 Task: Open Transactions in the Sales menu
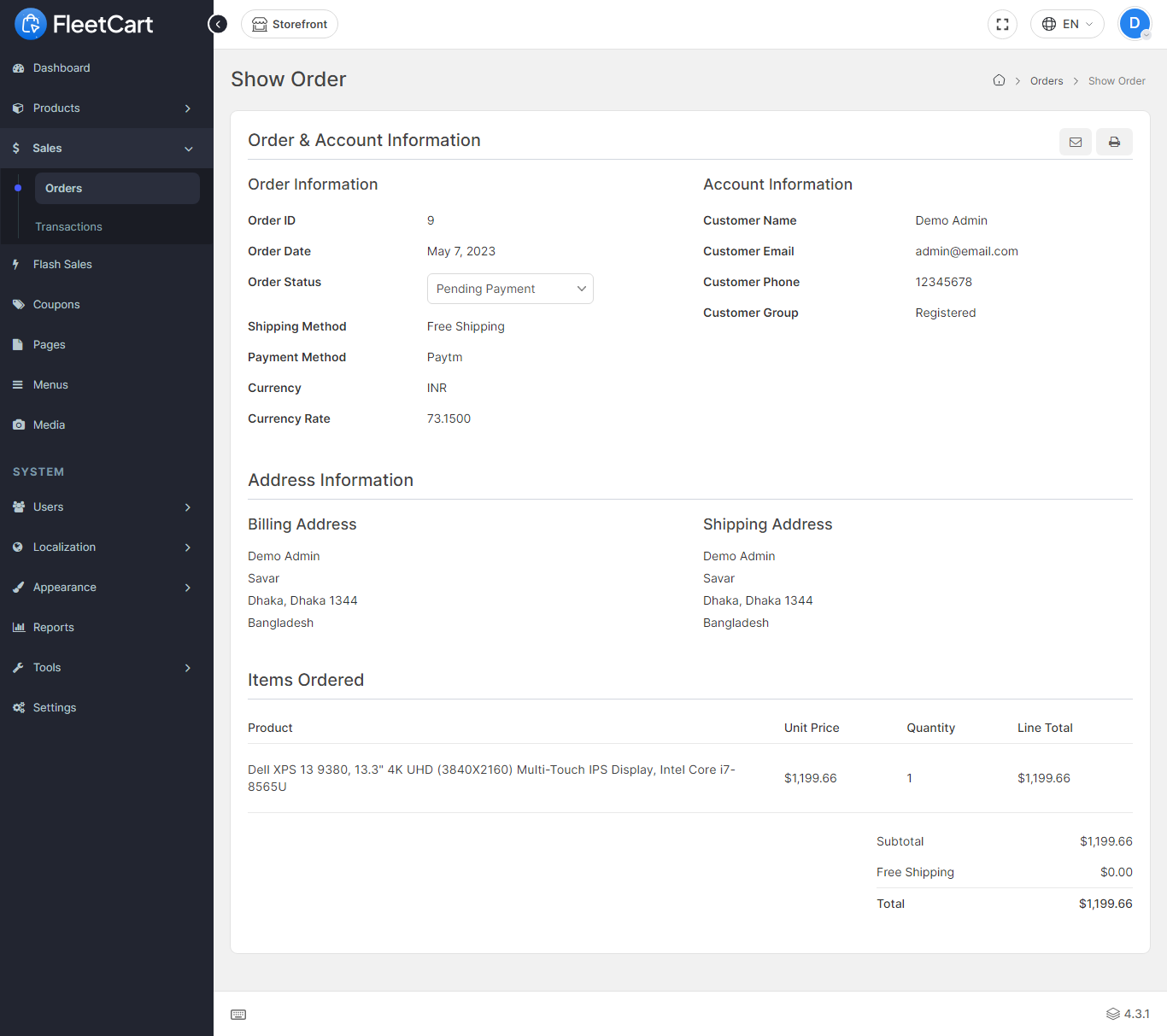(68, 227)
